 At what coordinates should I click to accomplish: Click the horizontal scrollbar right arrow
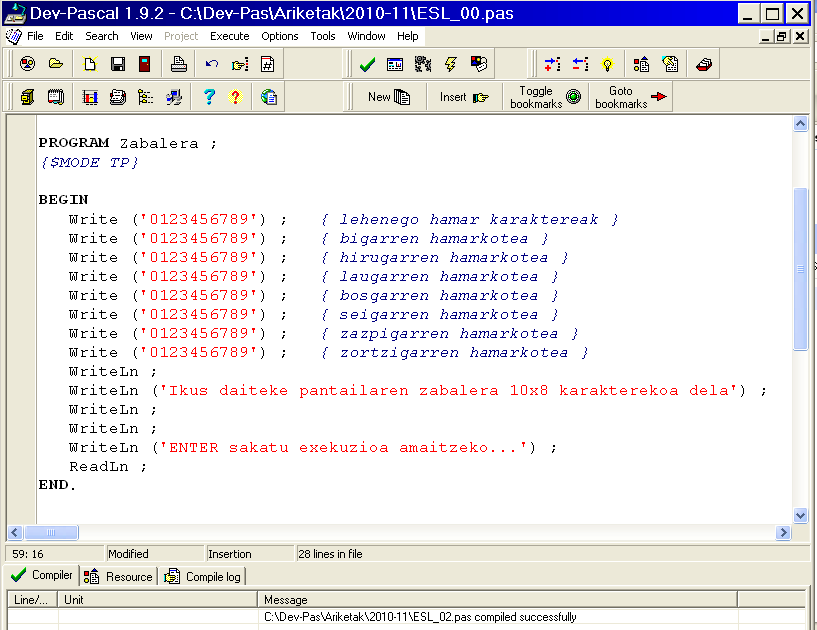(783, 533)
